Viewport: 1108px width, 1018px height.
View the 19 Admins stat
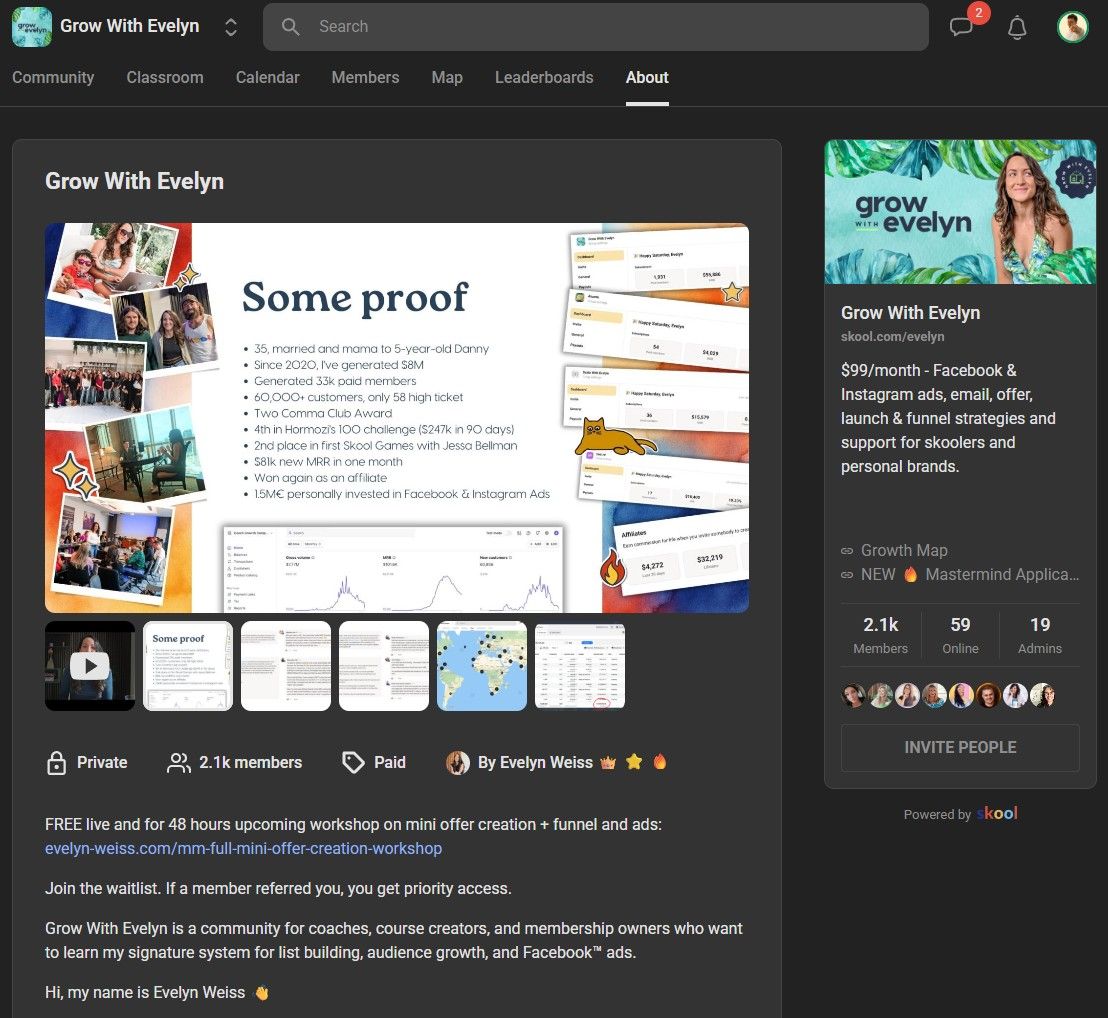[1039, 635]
